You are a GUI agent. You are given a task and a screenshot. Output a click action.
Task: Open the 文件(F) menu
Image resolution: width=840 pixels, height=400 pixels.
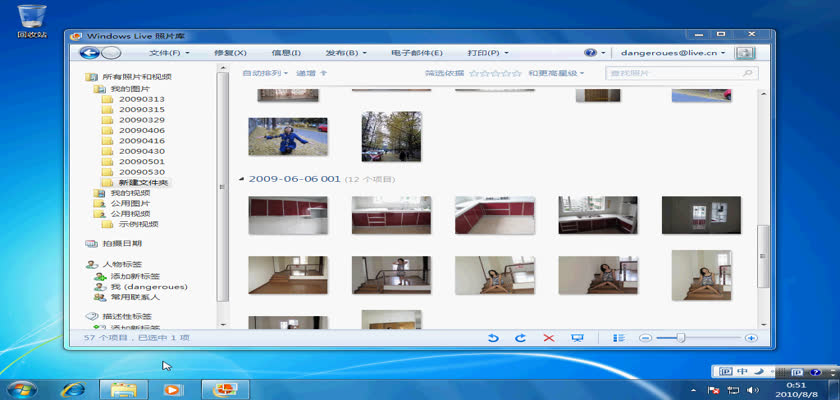(169, 52)
